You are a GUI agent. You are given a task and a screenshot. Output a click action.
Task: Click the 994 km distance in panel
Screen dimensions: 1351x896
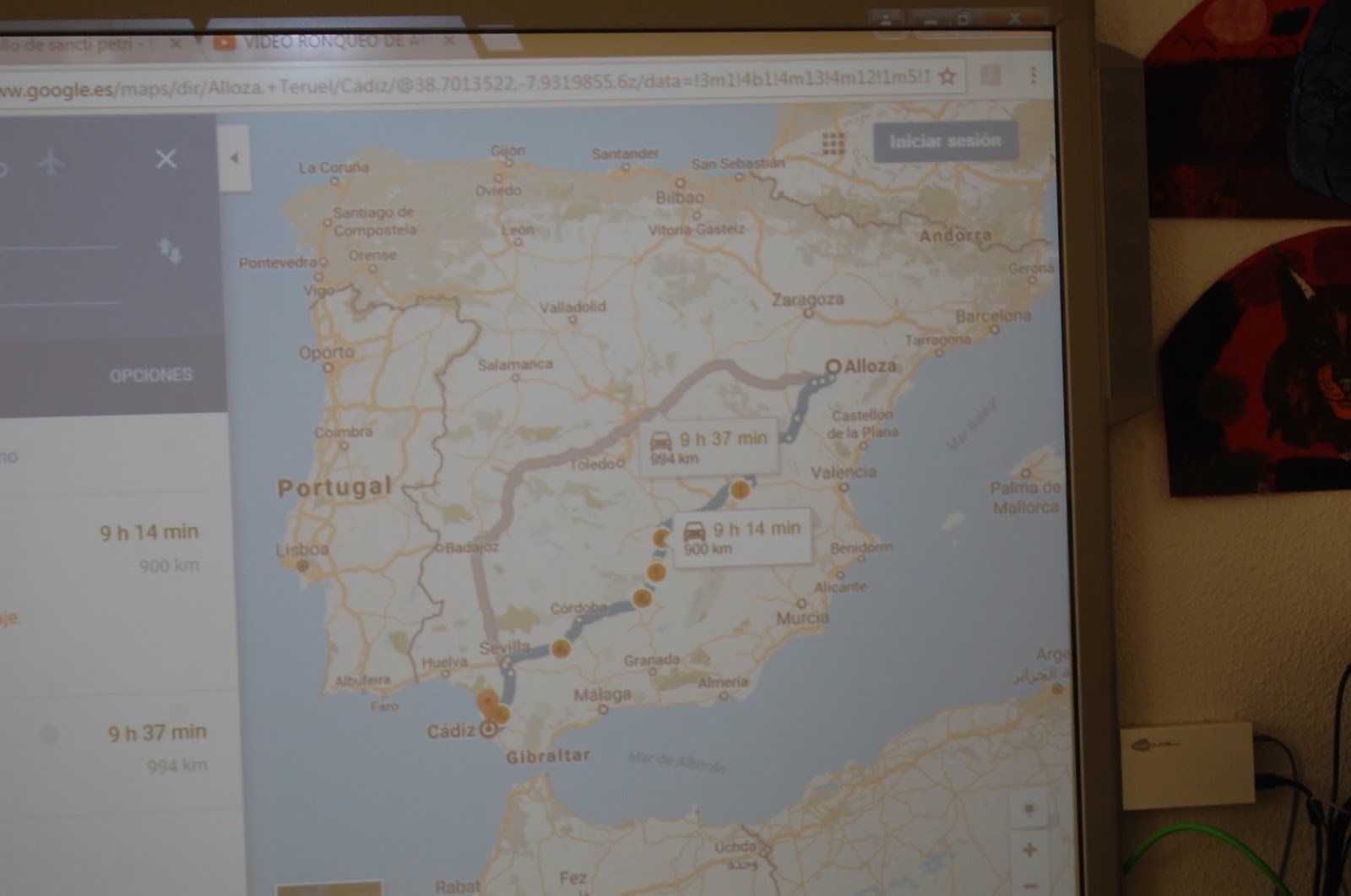tap(176, 765)
